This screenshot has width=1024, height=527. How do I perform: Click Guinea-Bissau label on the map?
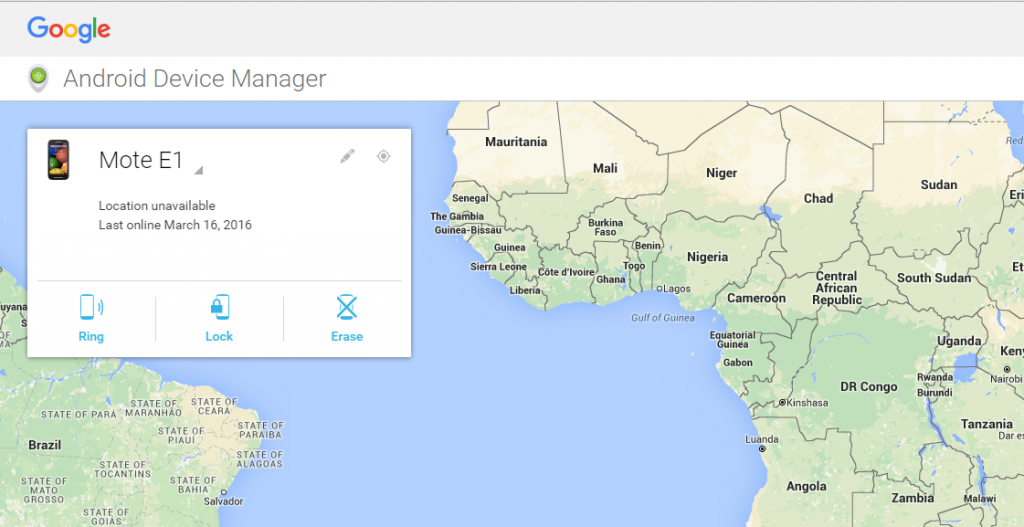click(468, 230)
